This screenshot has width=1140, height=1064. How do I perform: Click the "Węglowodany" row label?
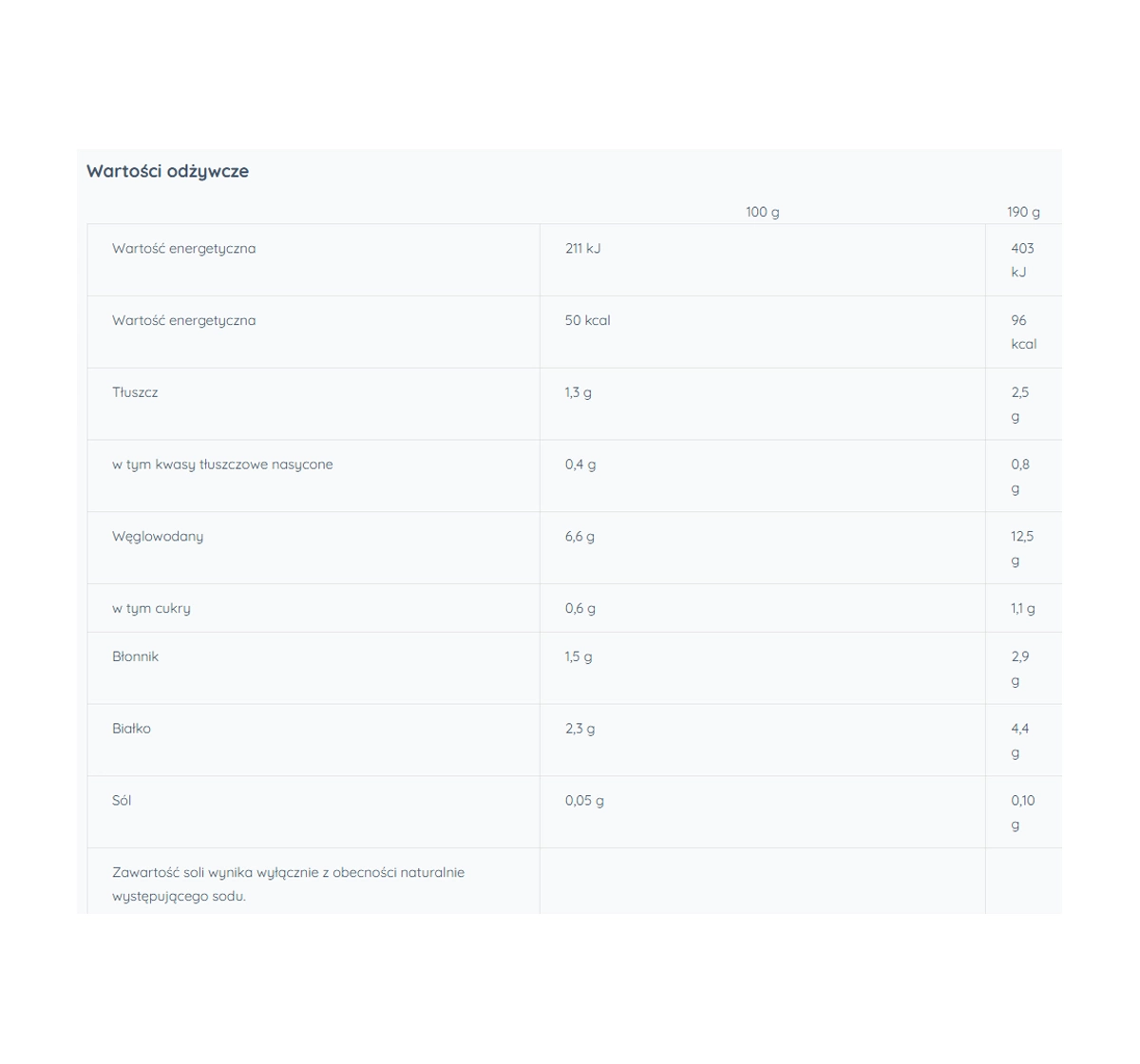(158, 536)
